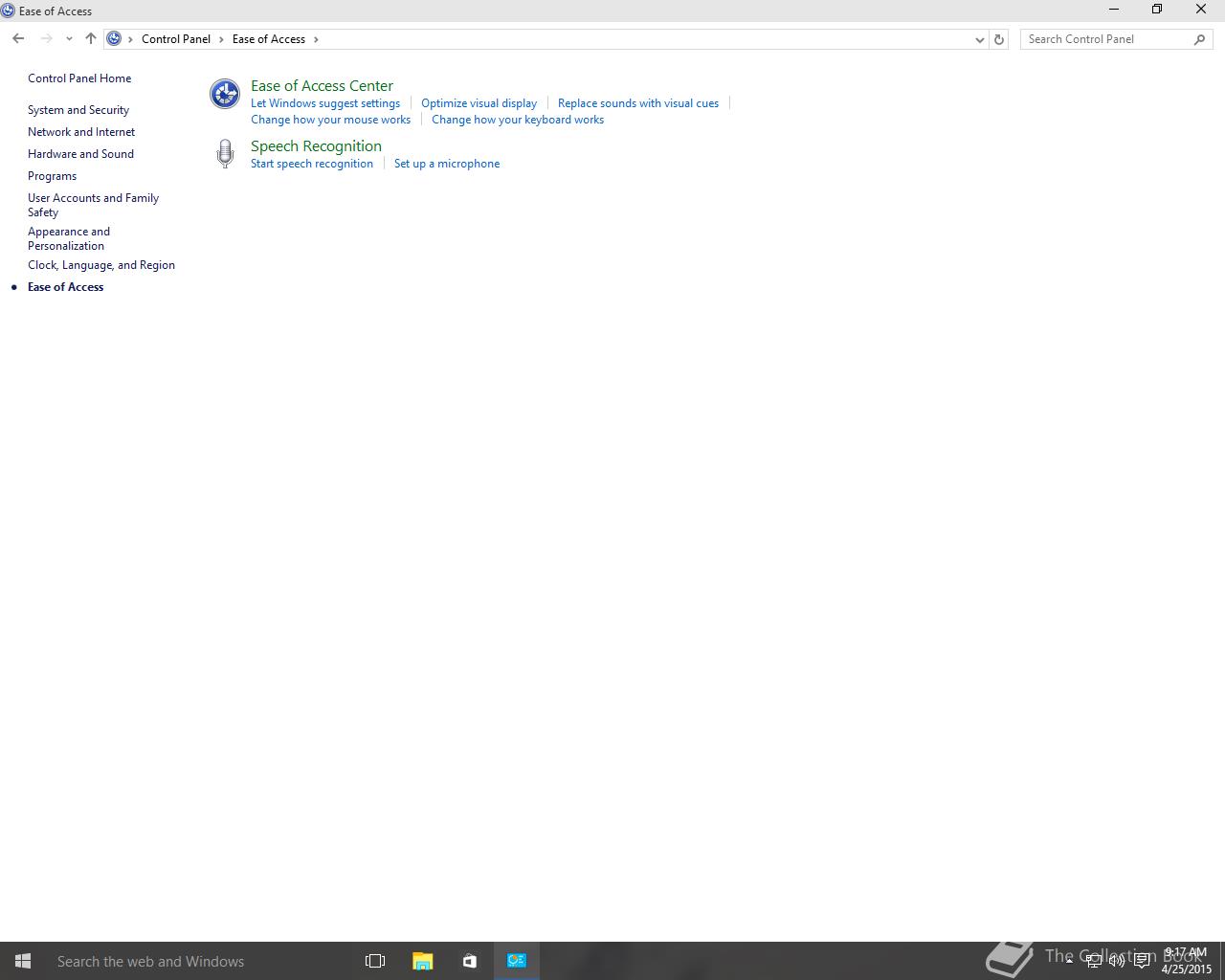
Task: Select Ease of Access in sidebar
Action: pos(65,287)
